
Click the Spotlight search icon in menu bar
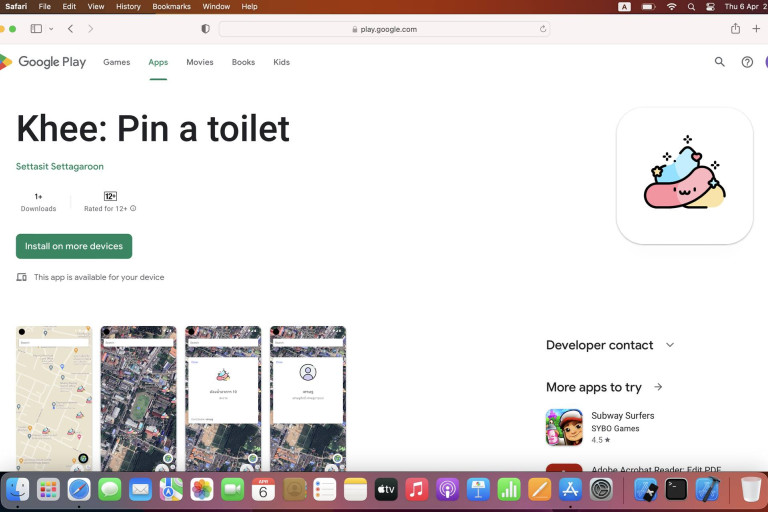click(x=691, y=6)
